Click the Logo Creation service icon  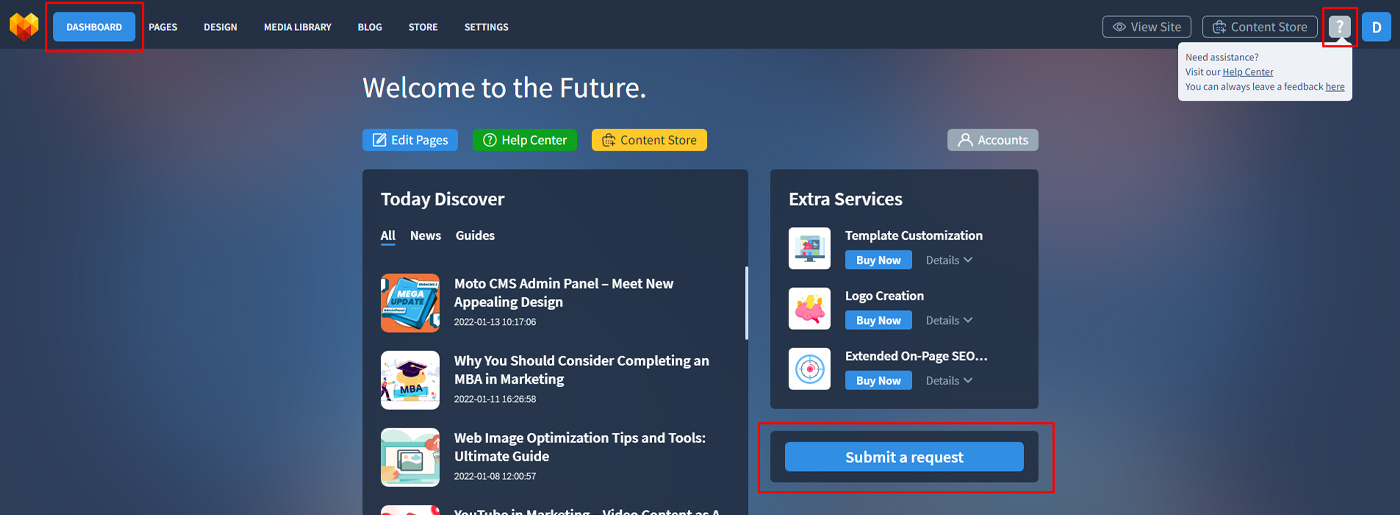809,308
